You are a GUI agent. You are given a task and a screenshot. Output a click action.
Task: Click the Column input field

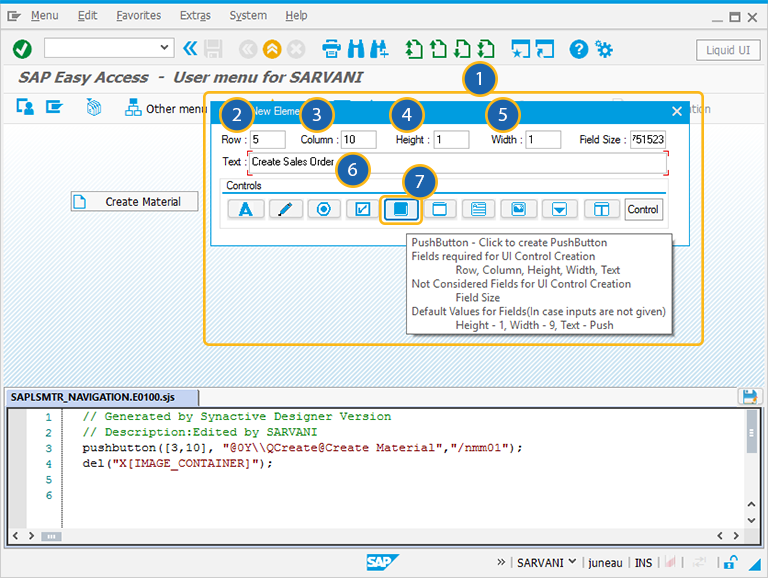tap(359, 140)
